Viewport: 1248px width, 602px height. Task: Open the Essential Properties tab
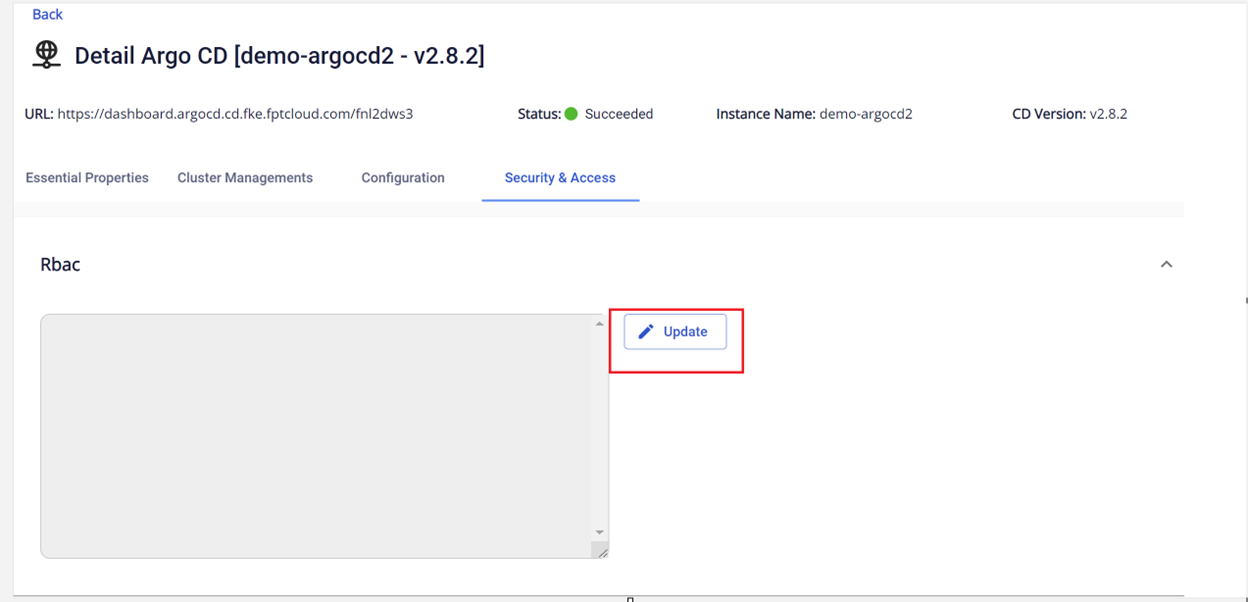[x=87, y=178]
